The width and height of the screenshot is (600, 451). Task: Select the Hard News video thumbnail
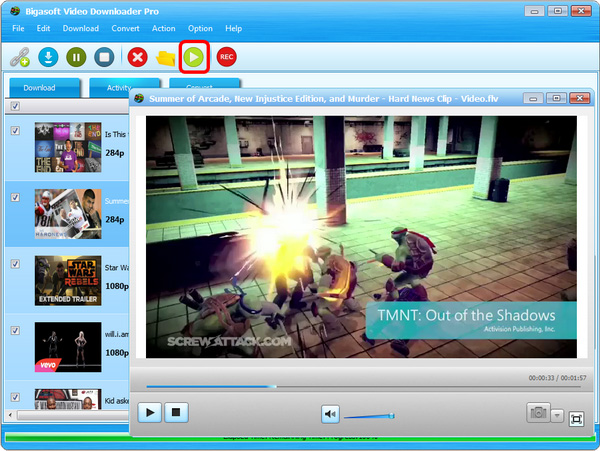[68, 214]
